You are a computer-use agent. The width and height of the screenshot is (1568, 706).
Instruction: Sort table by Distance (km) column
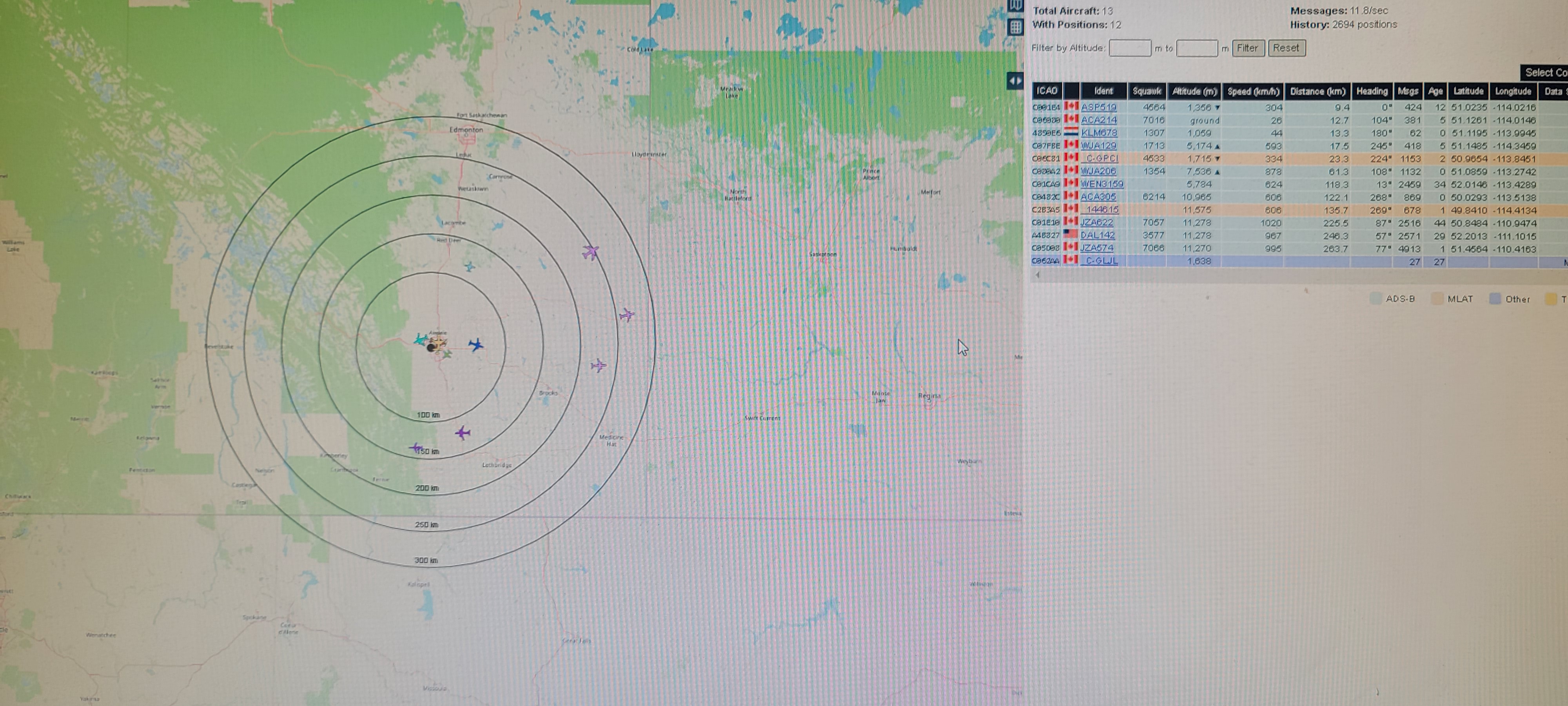point(1317,91)
